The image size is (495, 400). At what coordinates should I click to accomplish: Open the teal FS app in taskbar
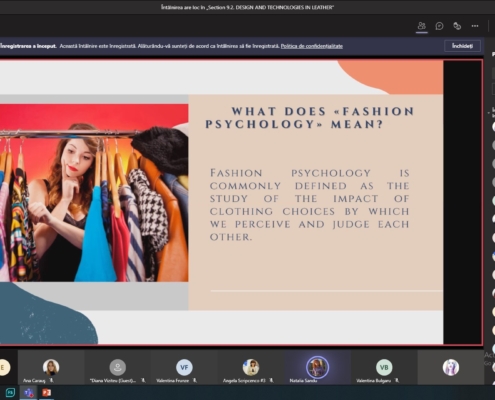click(x=11, y=393)
